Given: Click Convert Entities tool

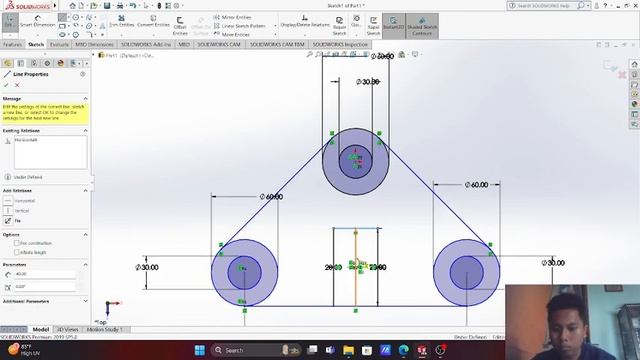Looking at the screenshot, I should pos(153,21).
